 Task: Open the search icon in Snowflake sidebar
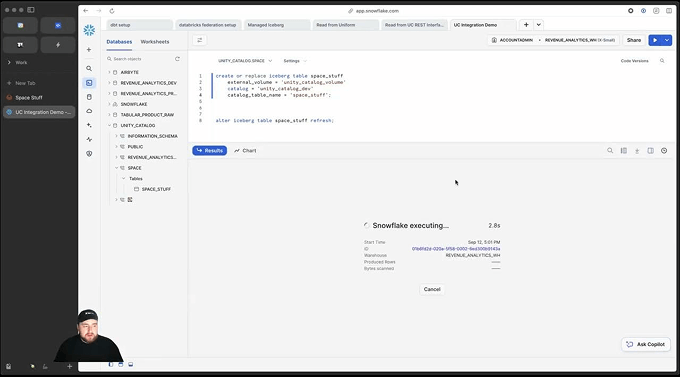click(x=89, y=69)
